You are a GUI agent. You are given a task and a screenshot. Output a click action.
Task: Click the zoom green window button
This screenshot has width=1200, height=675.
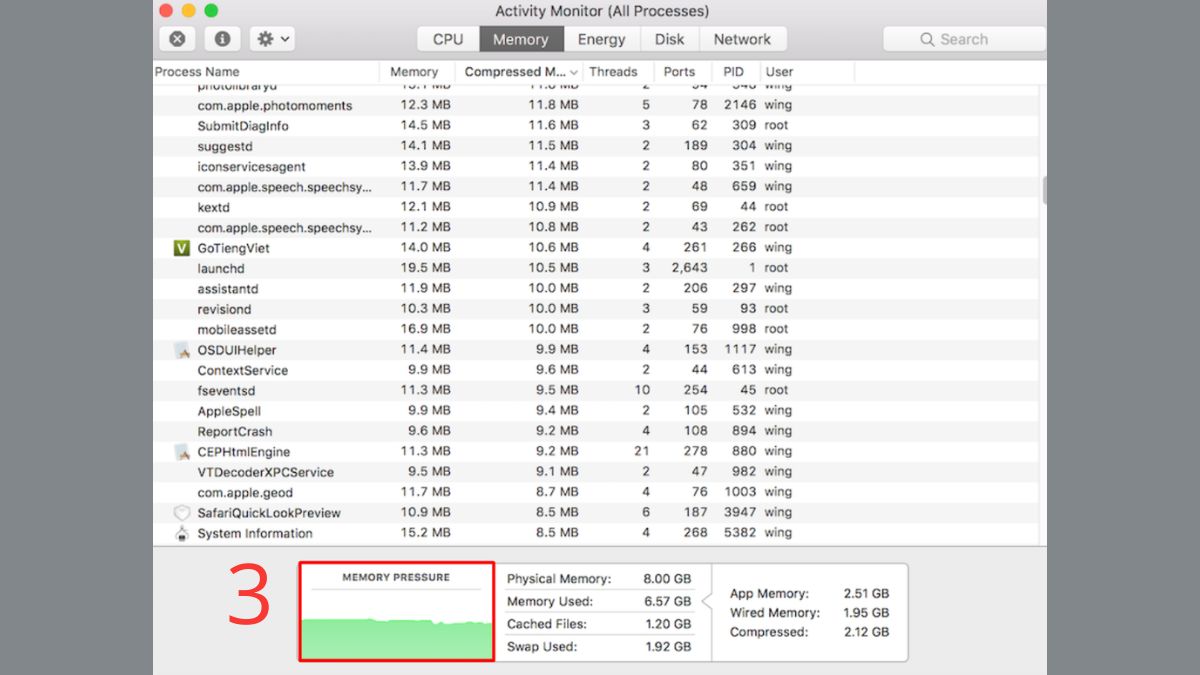(211, 11)
